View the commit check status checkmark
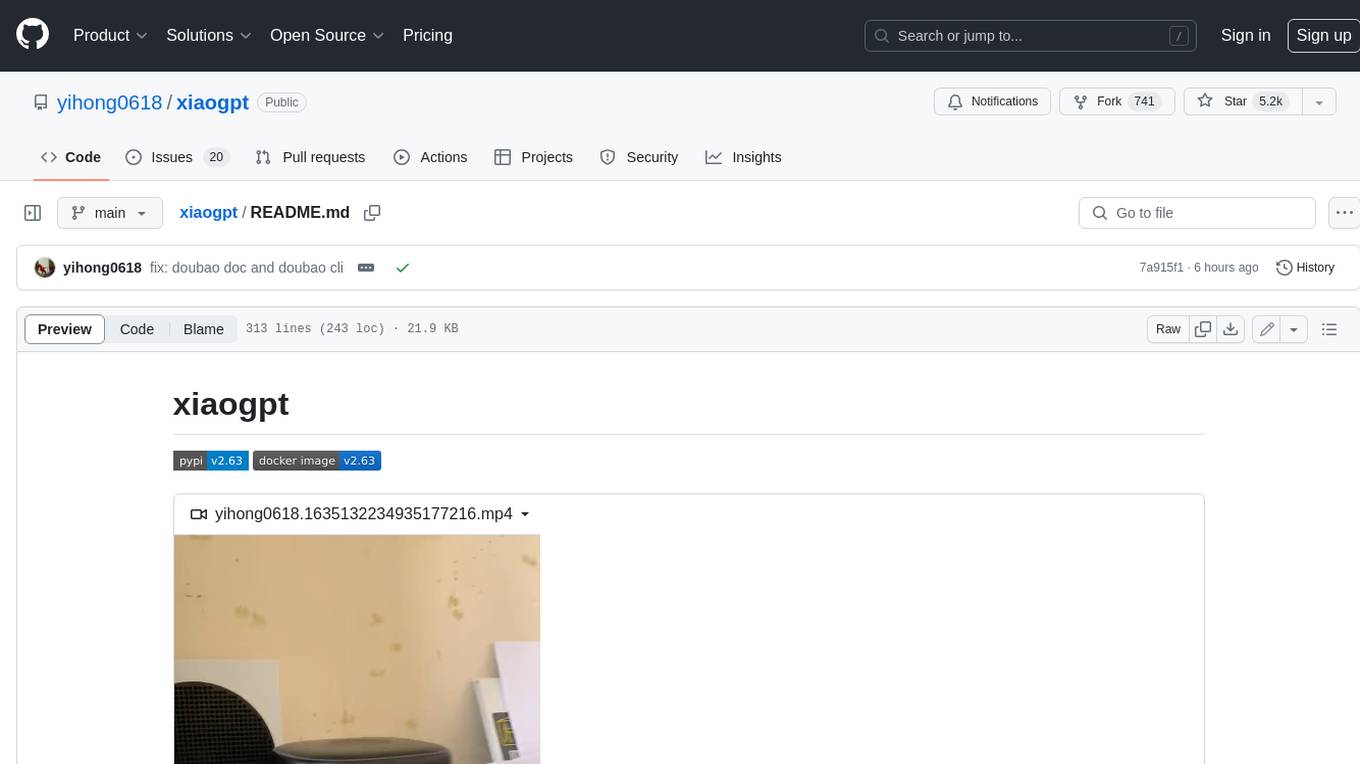The height and width of the screenshot is (764, 1360). 402,268
